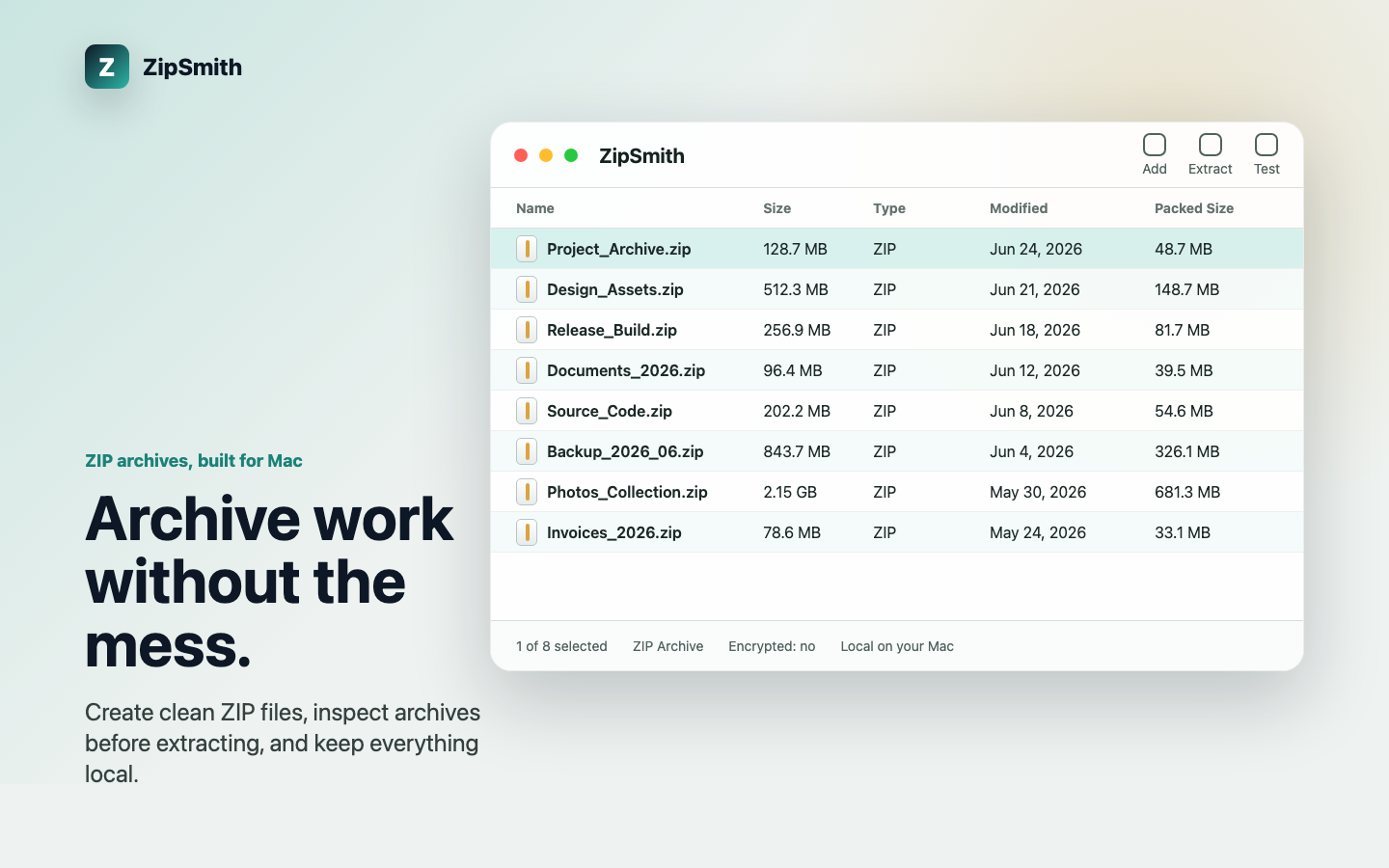Click the 843.7 MB size value
This screenshot has height=868, width=1389.
coord(797,451)
